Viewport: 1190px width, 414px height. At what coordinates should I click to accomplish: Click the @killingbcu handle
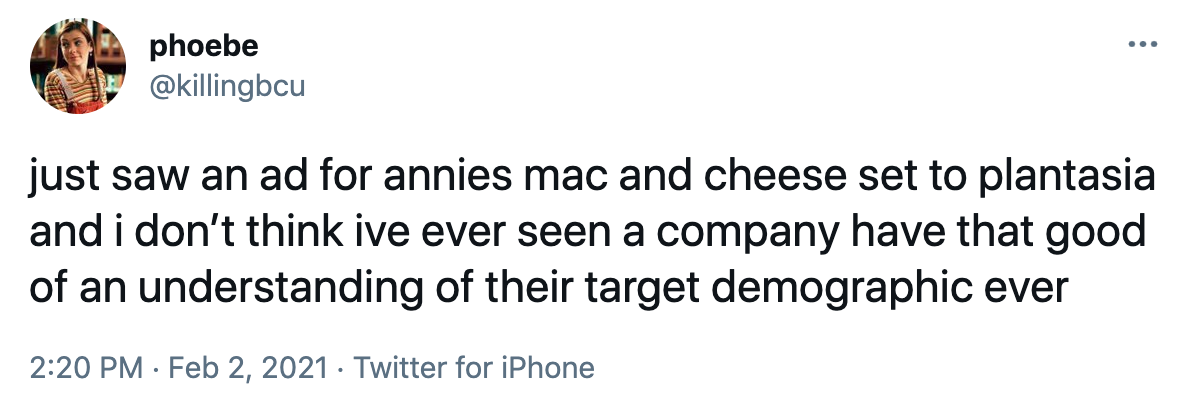tap(226, 87)
